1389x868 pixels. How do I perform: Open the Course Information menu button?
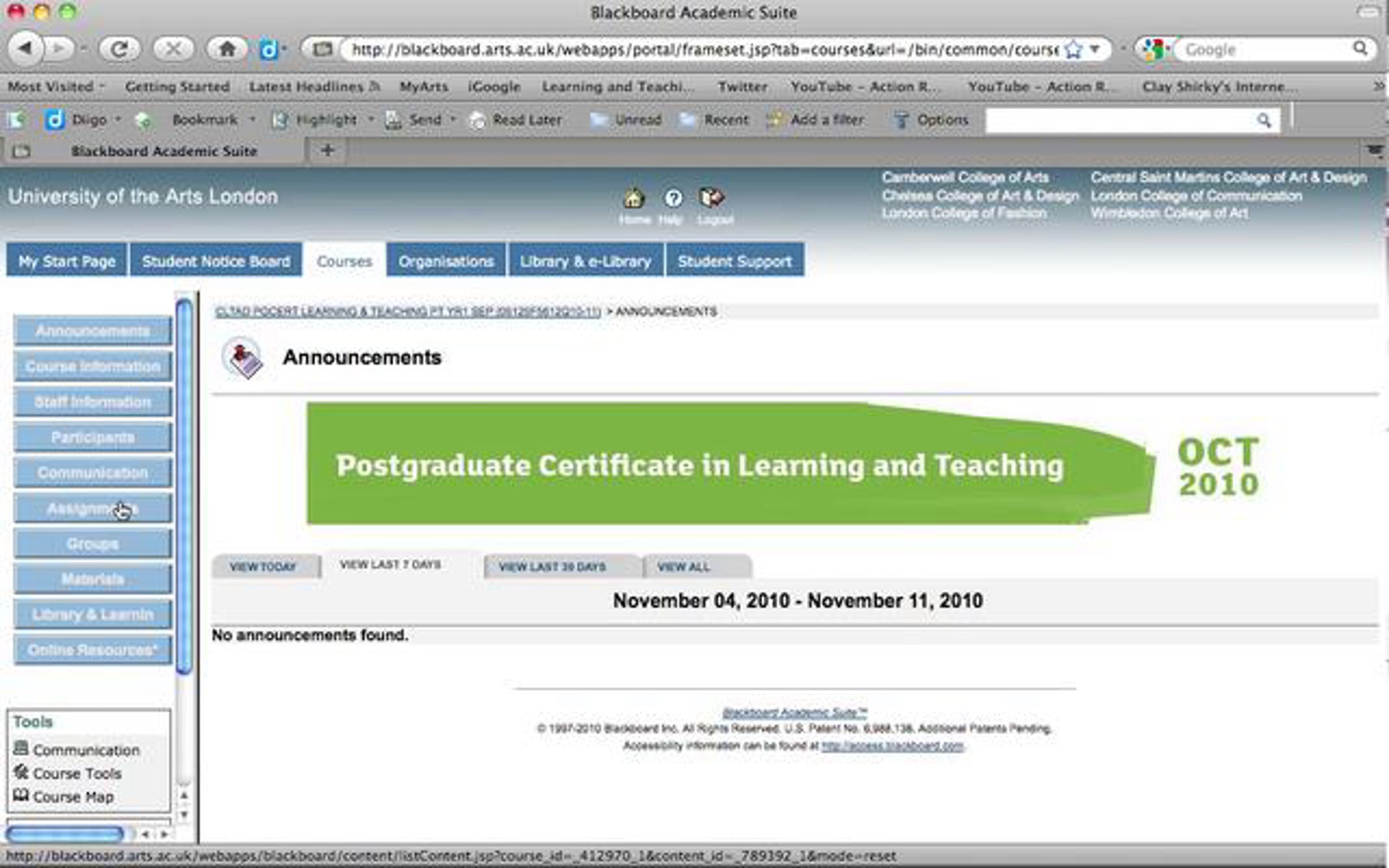[93, 366]
